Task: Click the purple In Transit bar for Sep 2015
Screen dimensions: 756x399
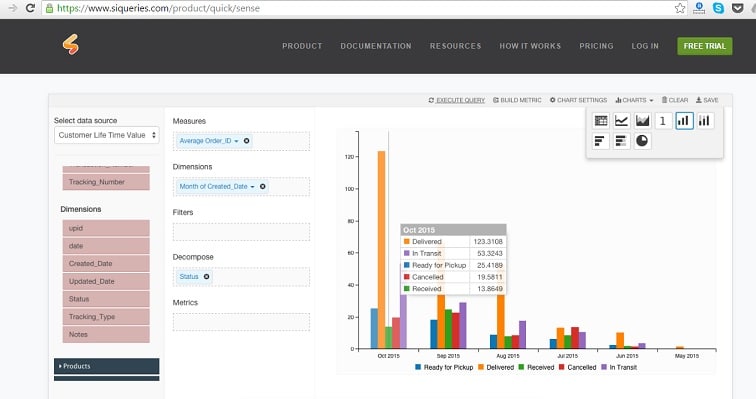Action: 463,325
